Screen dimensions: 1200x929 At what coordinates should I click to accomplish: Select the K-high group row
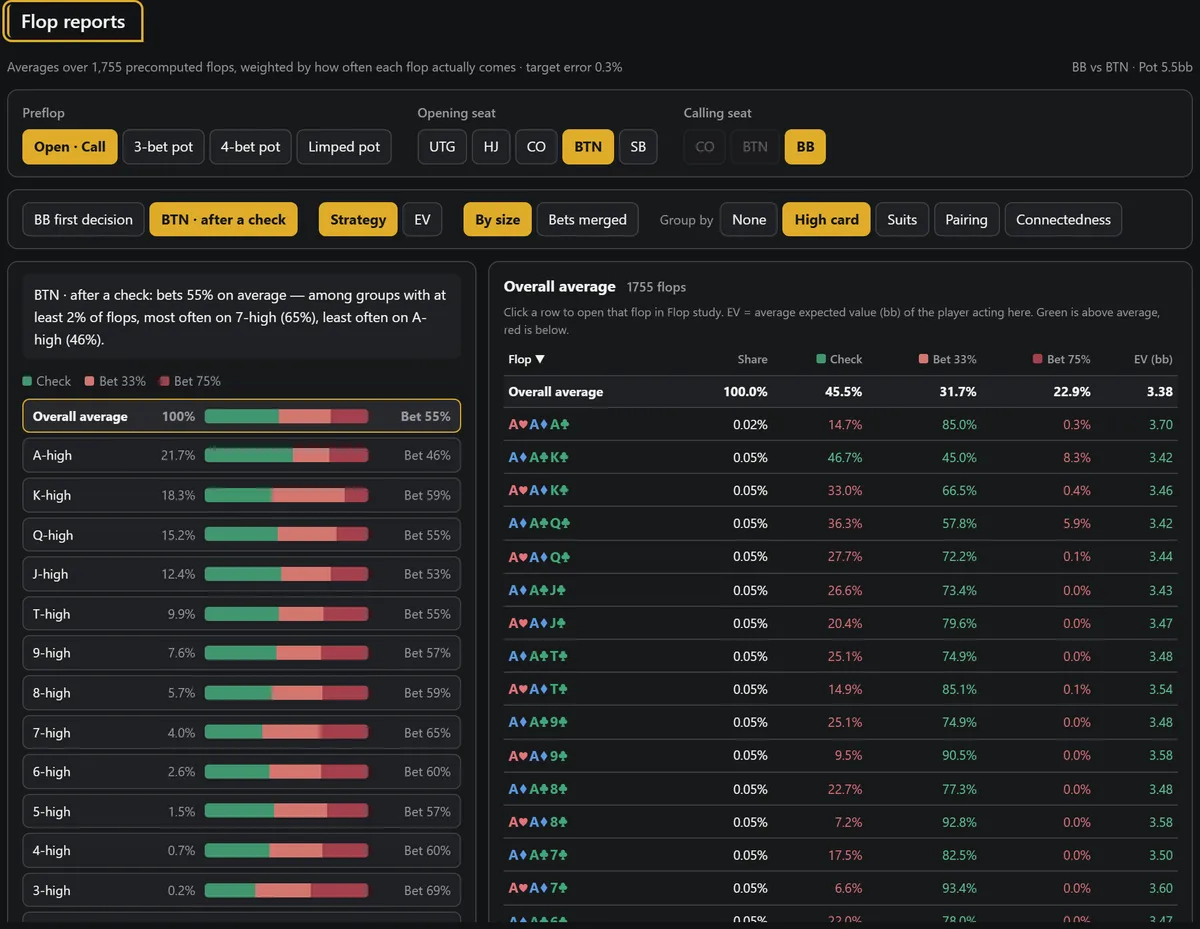pos(241,495)
